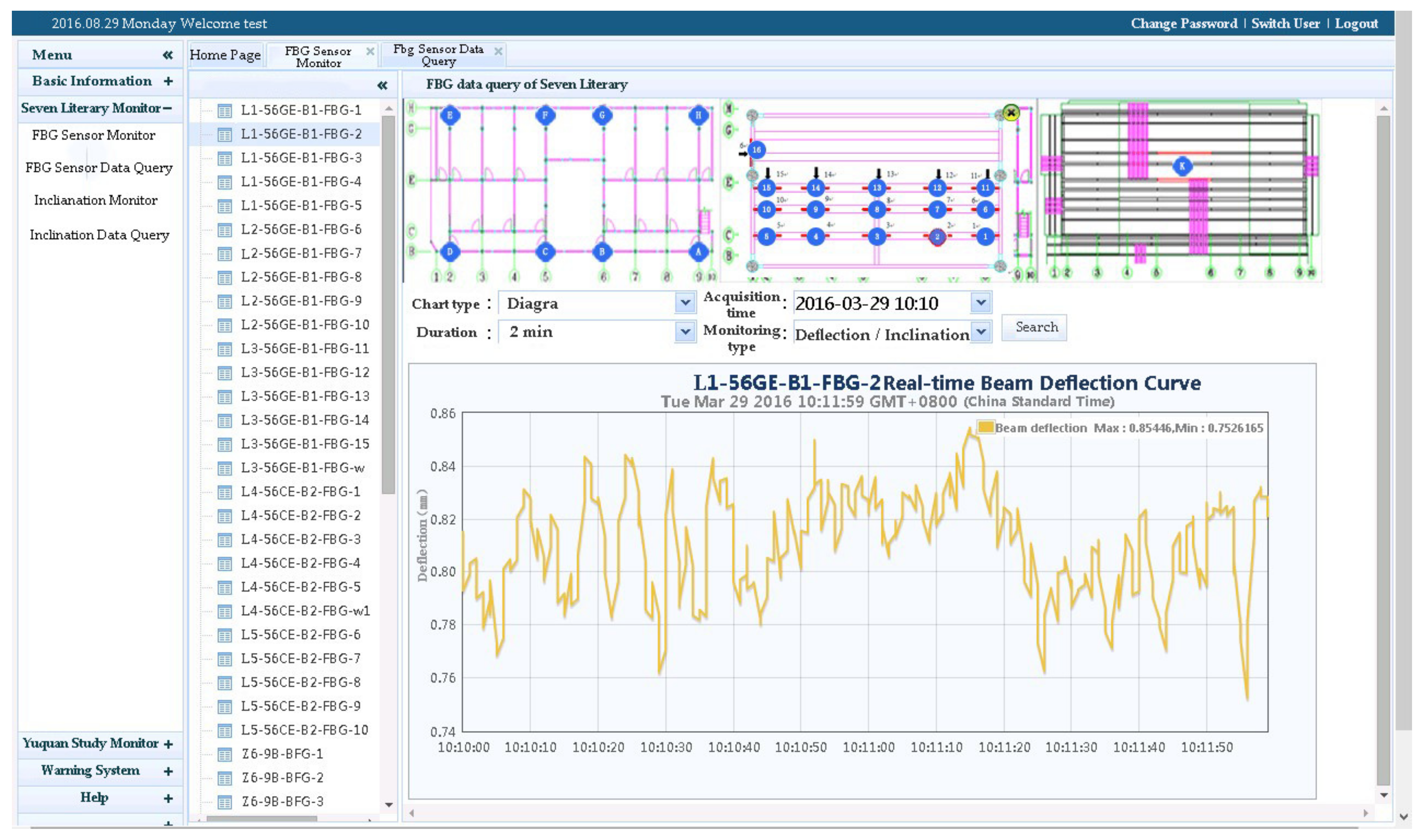Click the table icon beside L1-56GE-B1-FBG-1
Viewport: 1422px width, 840px height.
click(225, 111)
